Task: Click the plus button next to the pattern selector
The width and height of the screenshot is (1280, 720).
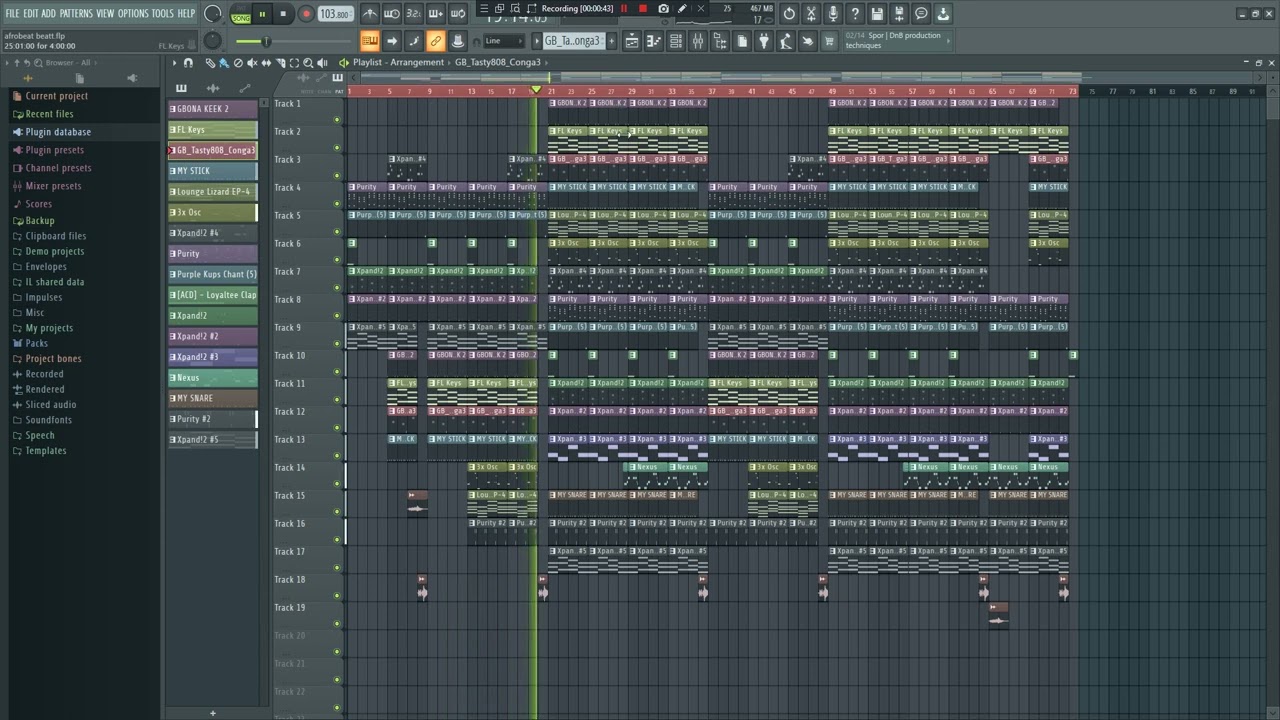Action: pos(612,41)
